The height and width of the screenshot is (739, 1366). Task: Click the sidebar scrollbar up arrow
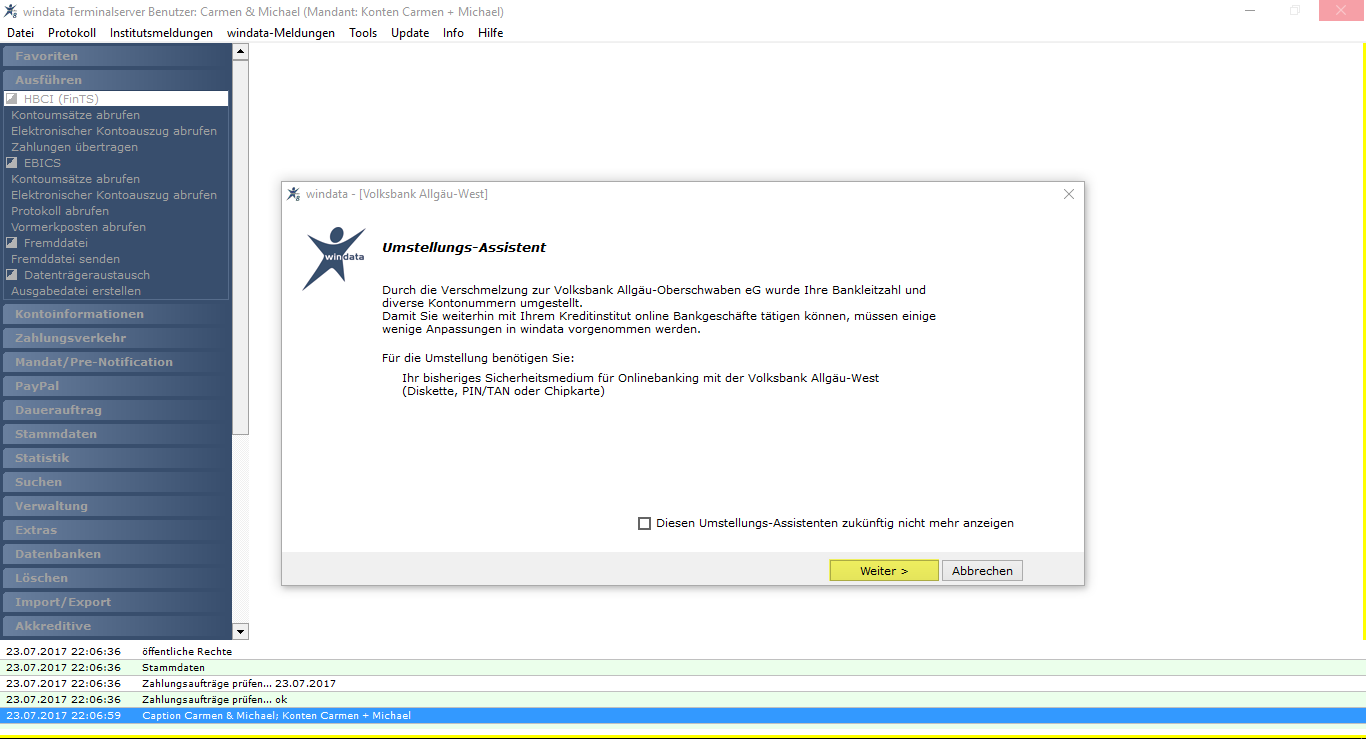240,51
